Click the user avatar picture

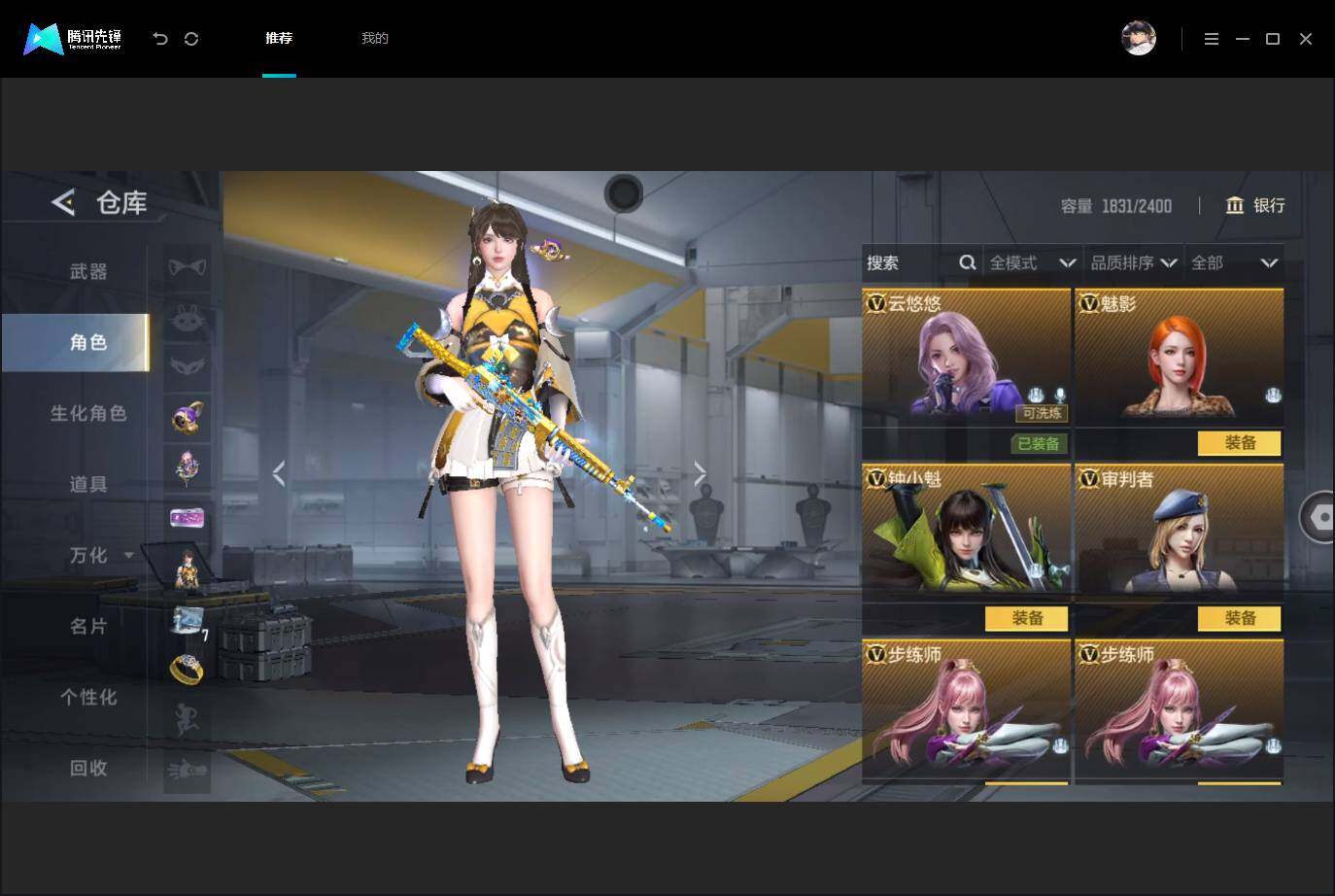[x=1139, y=38]
